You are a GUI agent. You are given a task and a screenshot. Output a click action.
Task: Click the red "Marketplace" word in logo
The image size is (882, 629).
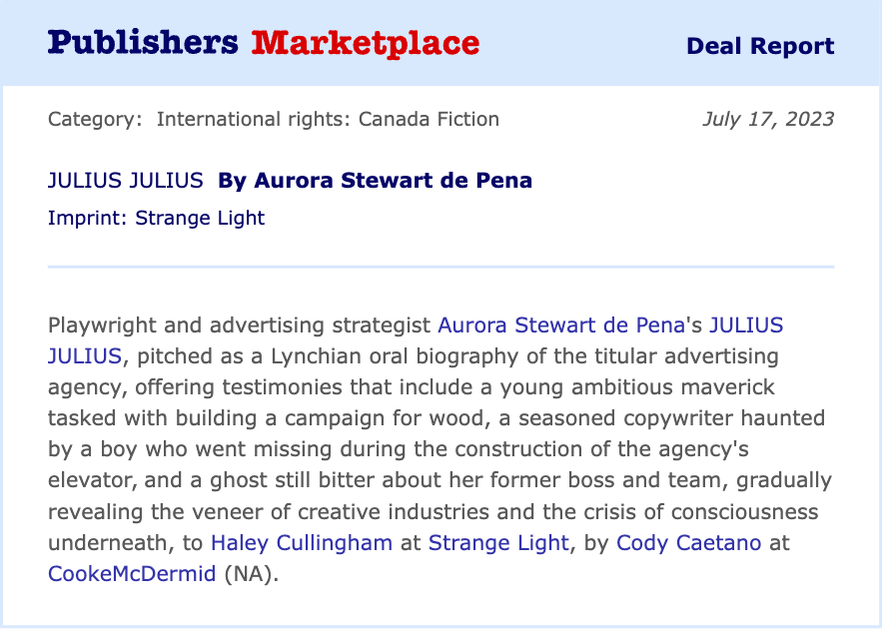click(366, 44)
